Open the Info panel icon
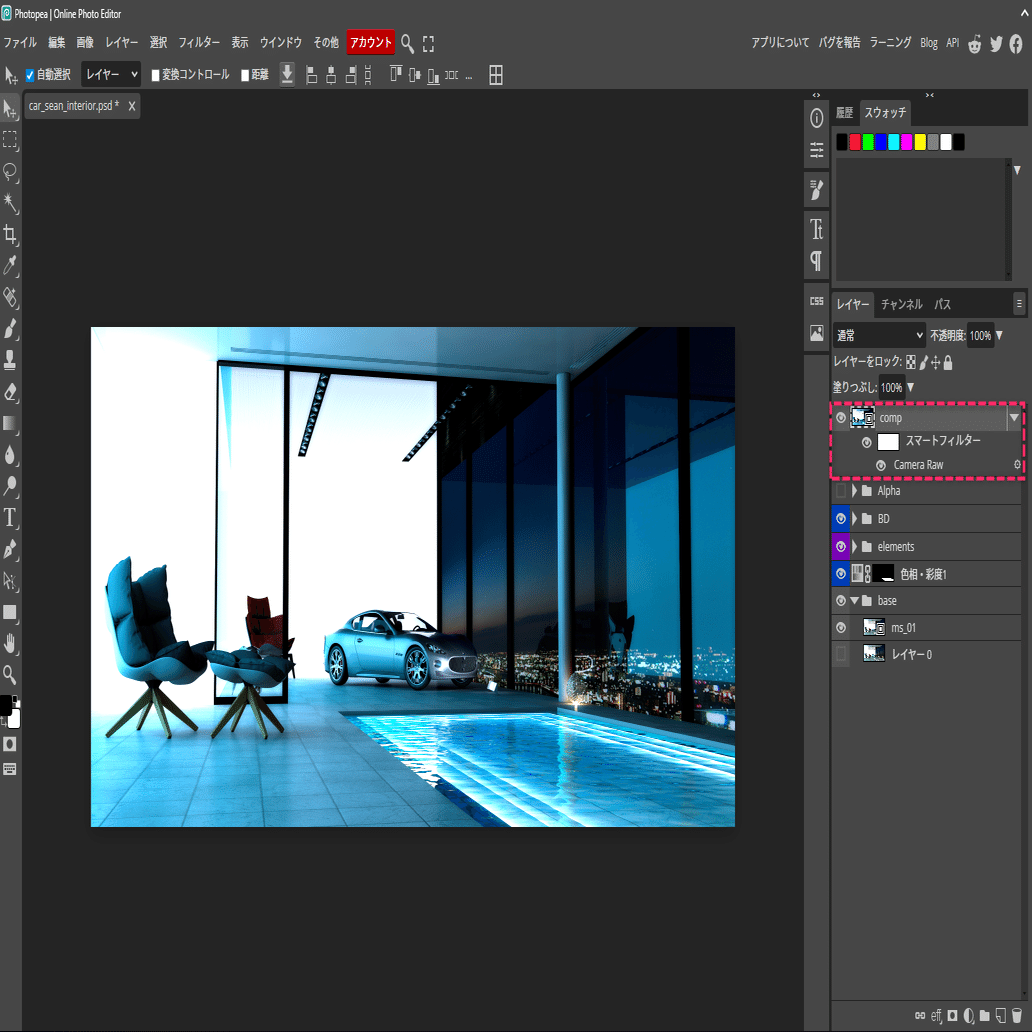The width and height of the screenshot is (1032, 1032). pyautogui.click(x=816, y=118)
